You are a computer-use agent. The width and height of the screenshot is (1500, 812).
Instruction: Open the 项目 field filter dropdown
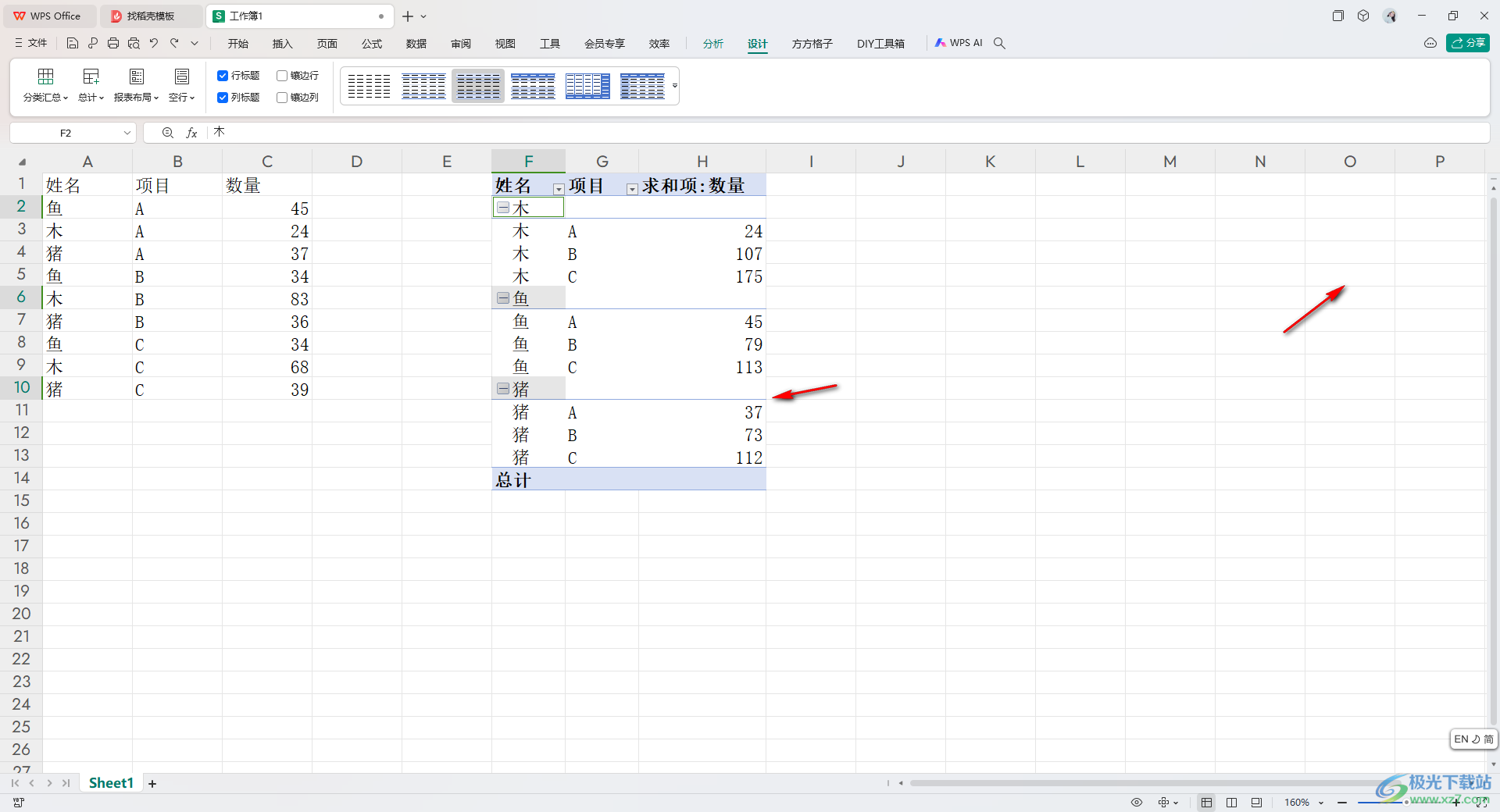coord(632,189)
